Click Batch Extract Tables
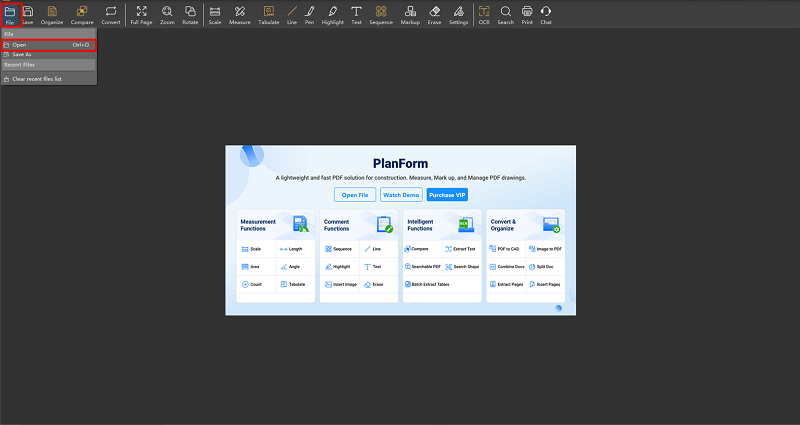This screenshot has width=800, height=425. coord(427,285)
